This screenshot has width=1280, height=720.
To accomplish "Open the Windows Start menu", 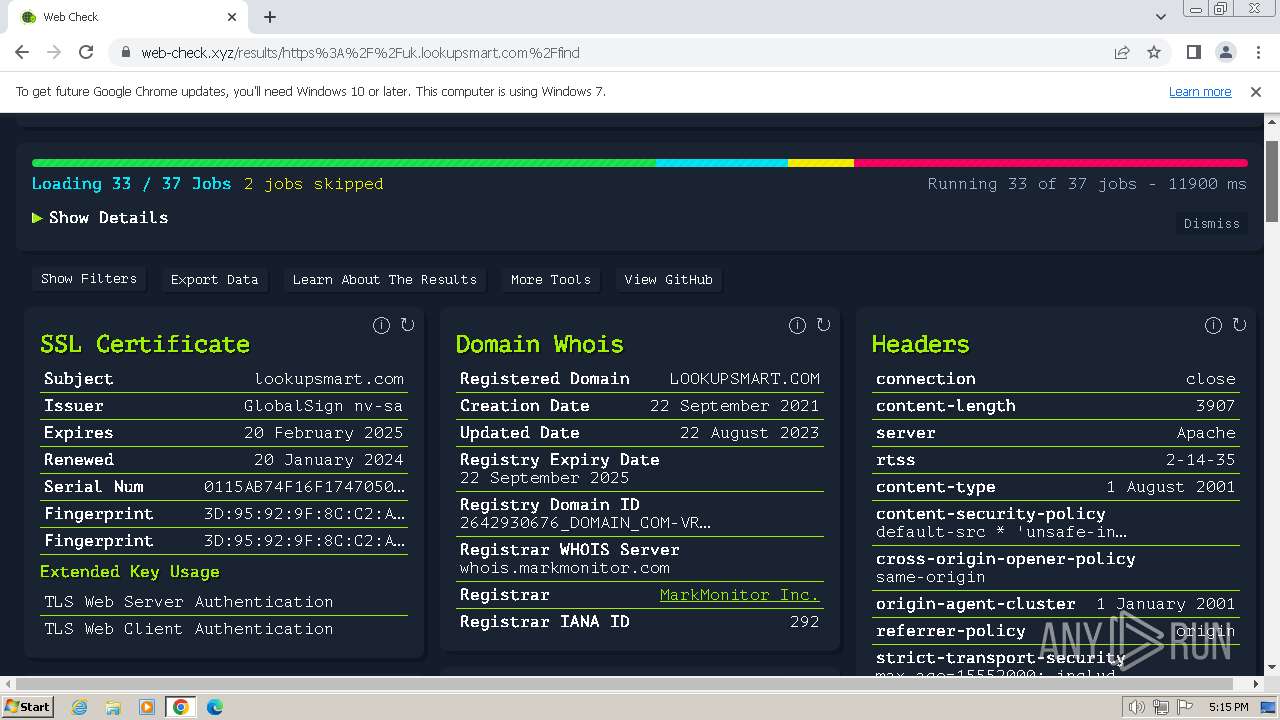I will (28, 707).
